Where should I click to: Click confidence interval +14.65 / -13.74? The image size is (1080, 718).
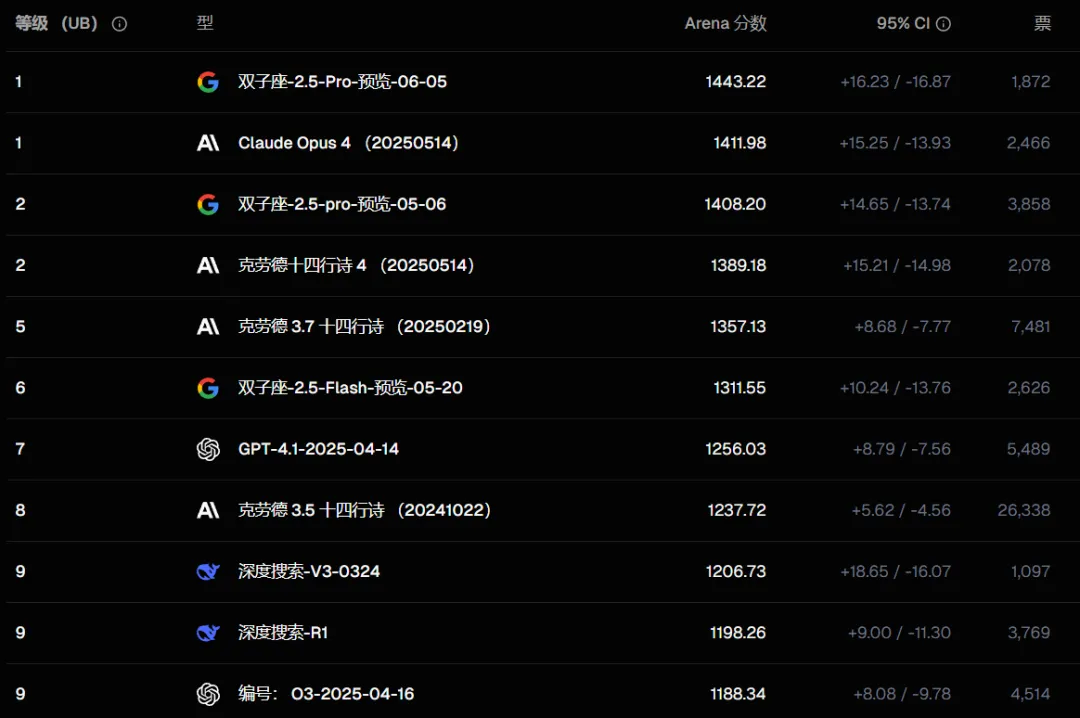(895, 205)
